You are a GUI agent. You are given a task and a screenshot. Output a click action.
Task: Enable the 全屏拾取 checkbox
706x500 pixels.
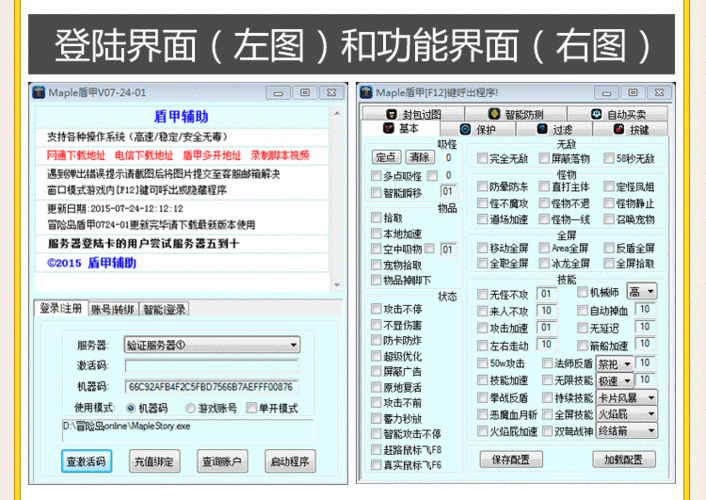pos(609,263)
